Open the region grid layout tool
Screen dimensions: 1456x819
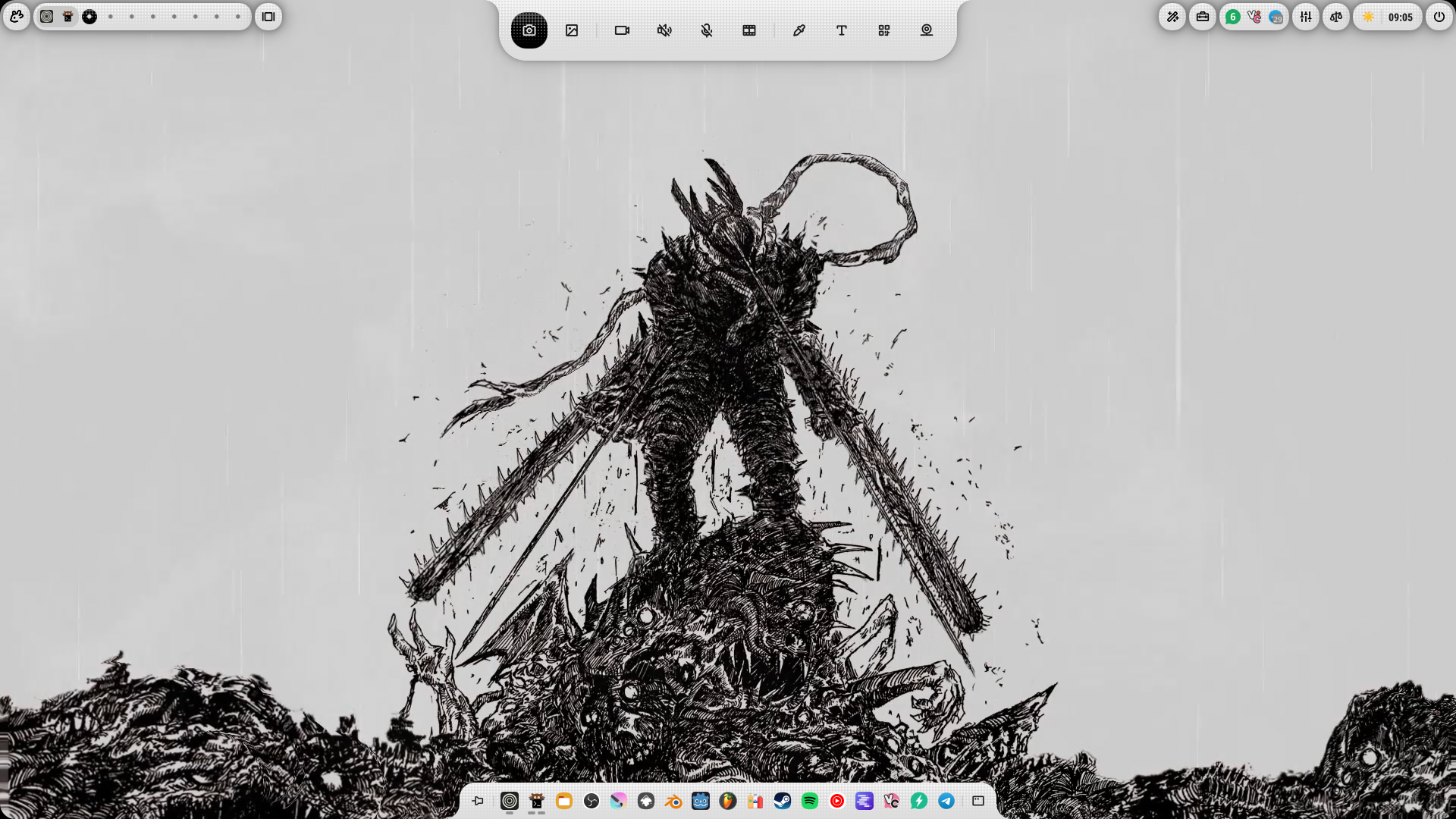[749, 30]
